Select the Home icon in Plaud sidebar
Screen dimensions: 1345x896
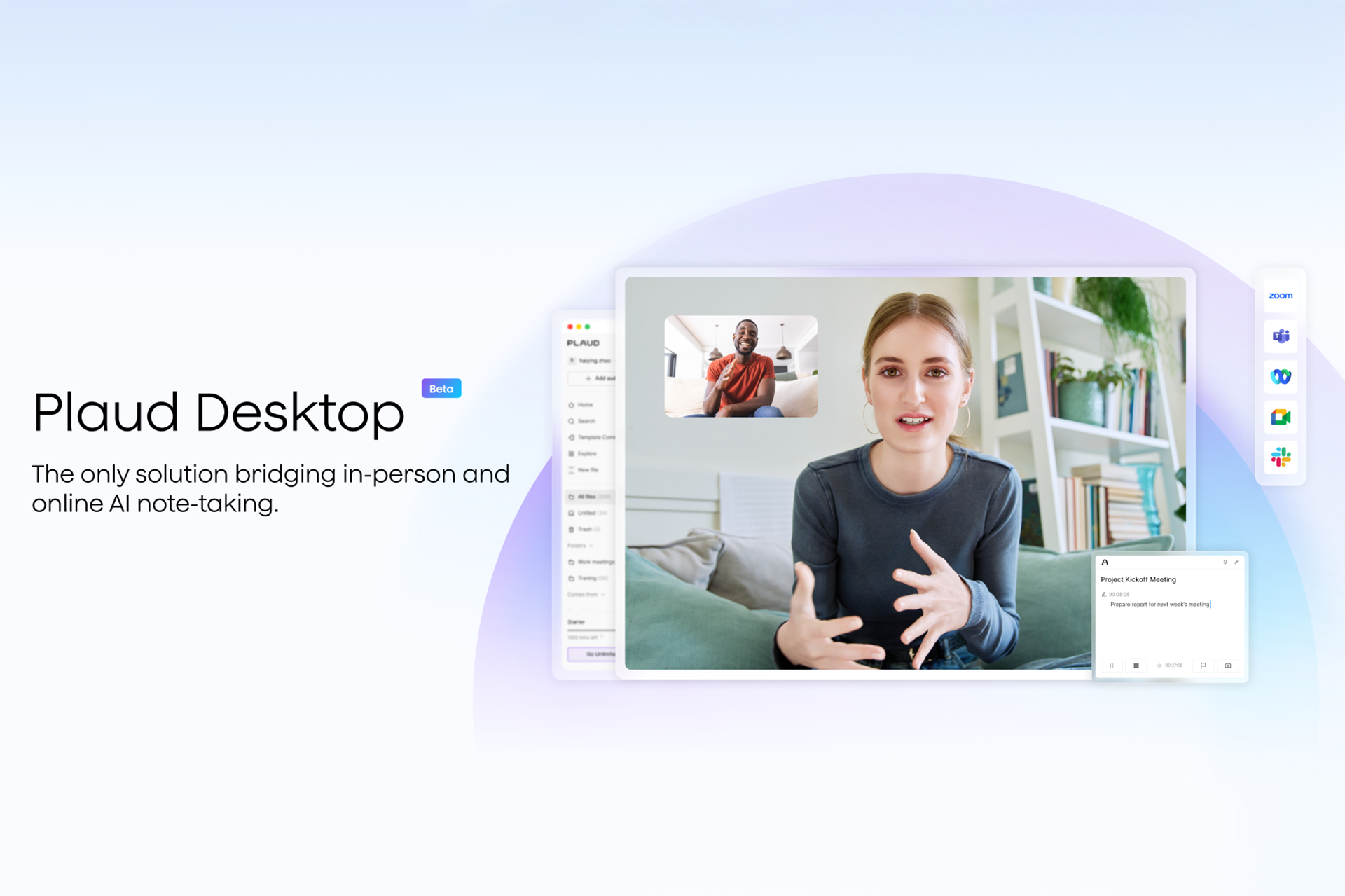click(572, 404)
